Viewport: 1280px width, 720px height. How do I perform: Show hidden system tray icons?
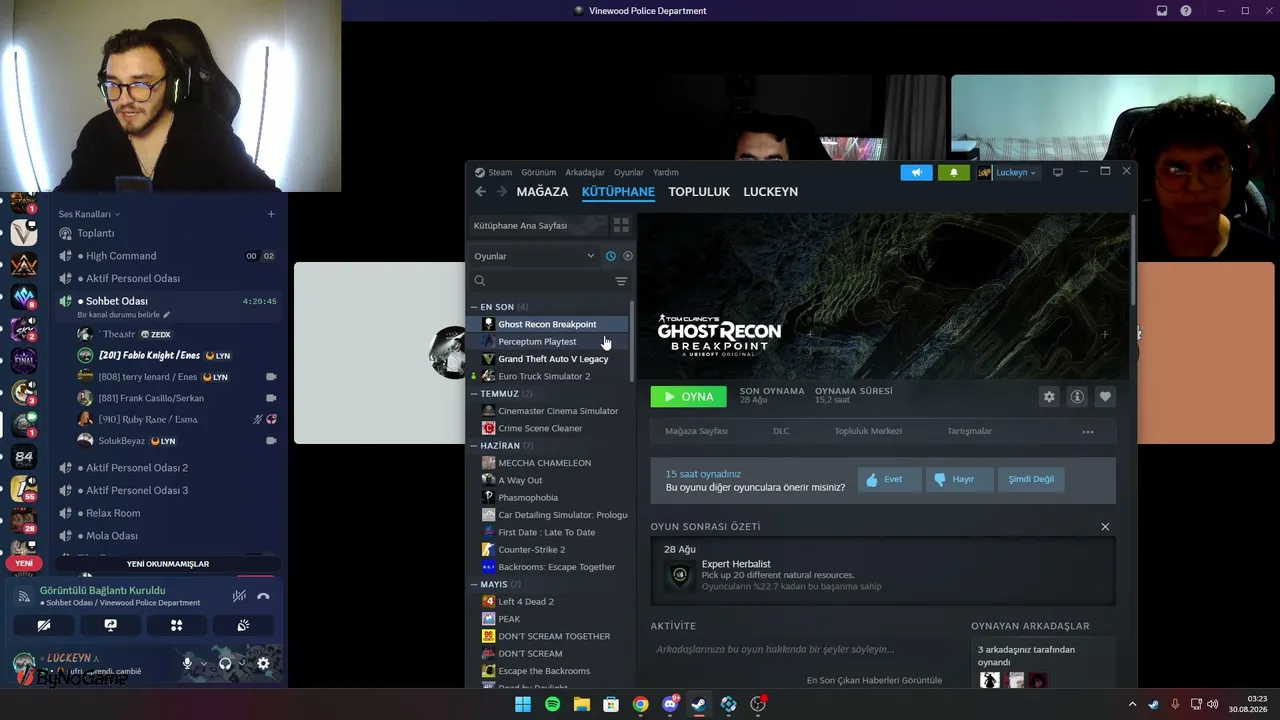(1132, 704)
